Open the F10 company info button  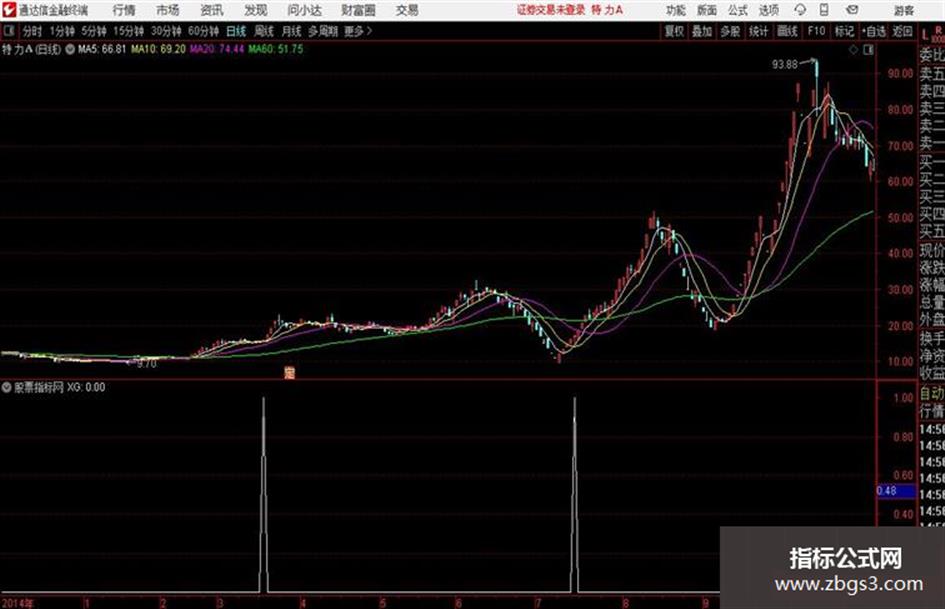pyautogui.click(x=816, y=31)
